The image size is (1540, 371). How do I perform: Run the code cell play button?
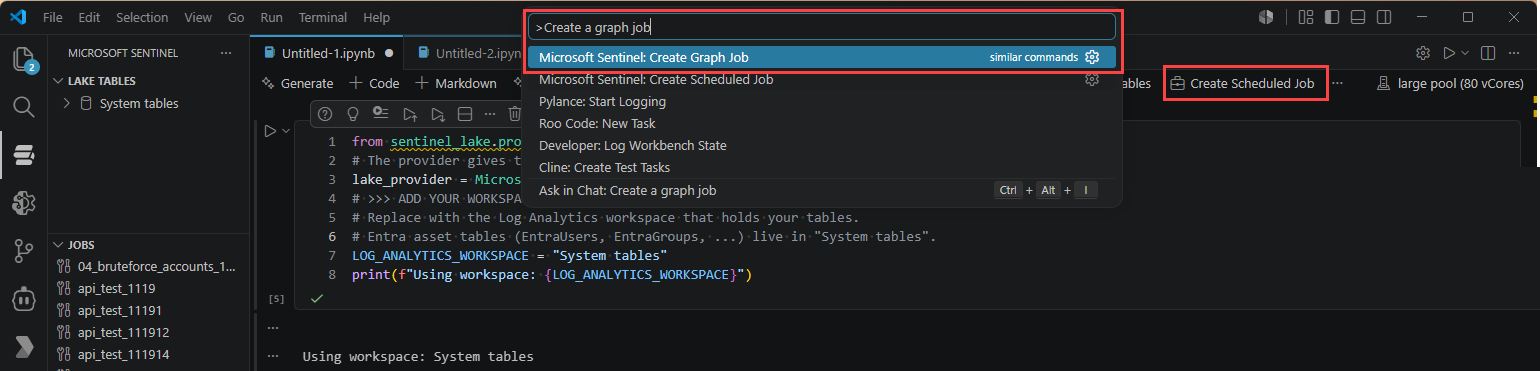(x=269, y=131)
